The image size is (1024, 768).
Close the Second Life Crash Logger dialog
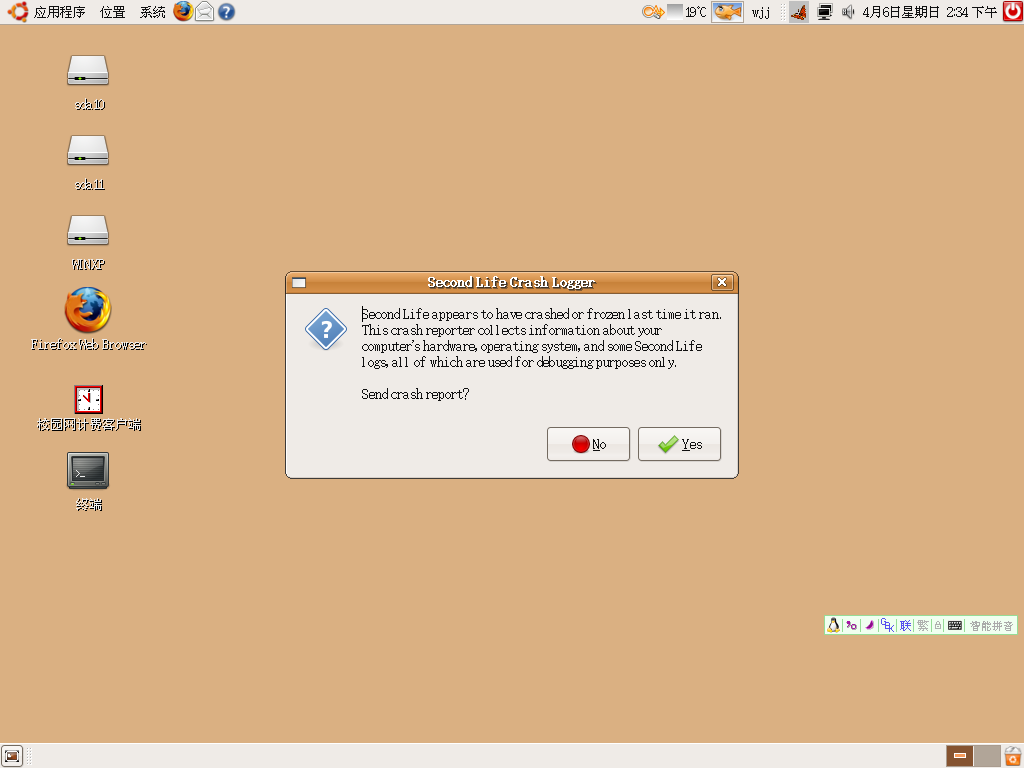click(722, 282)
